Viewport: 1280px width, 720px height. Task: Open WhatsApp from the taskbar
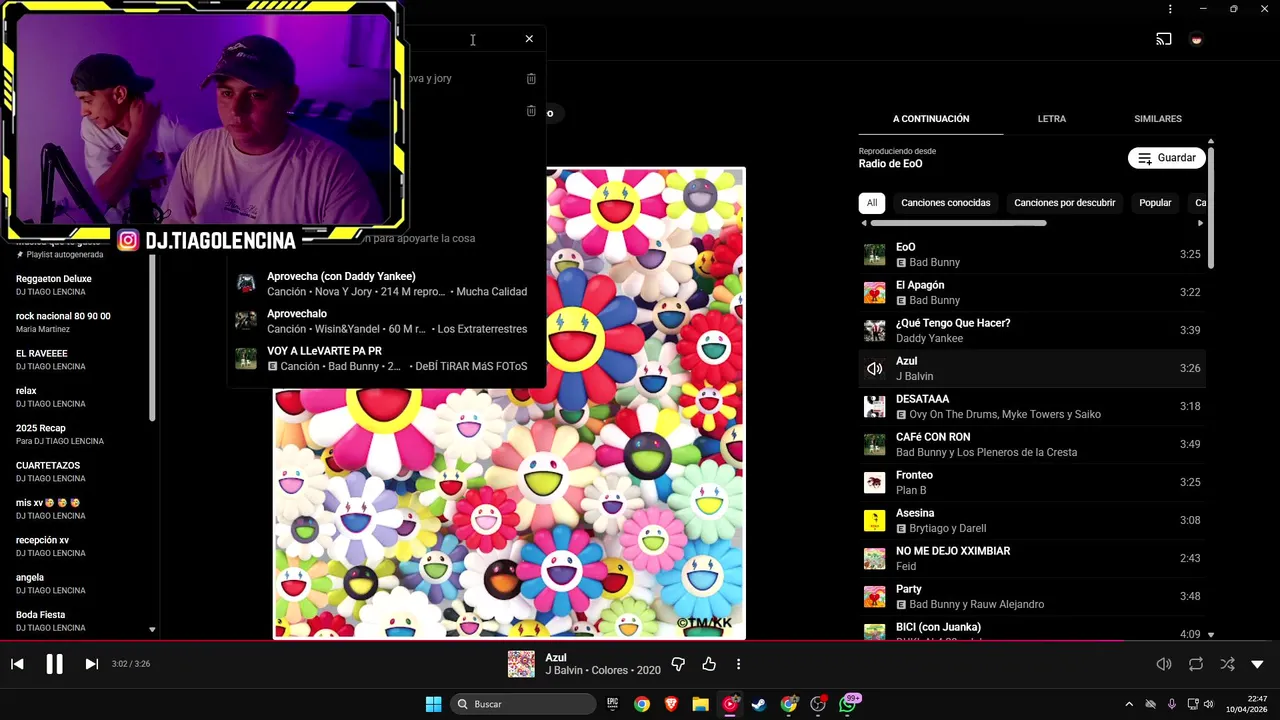click(x=848, y=704)
